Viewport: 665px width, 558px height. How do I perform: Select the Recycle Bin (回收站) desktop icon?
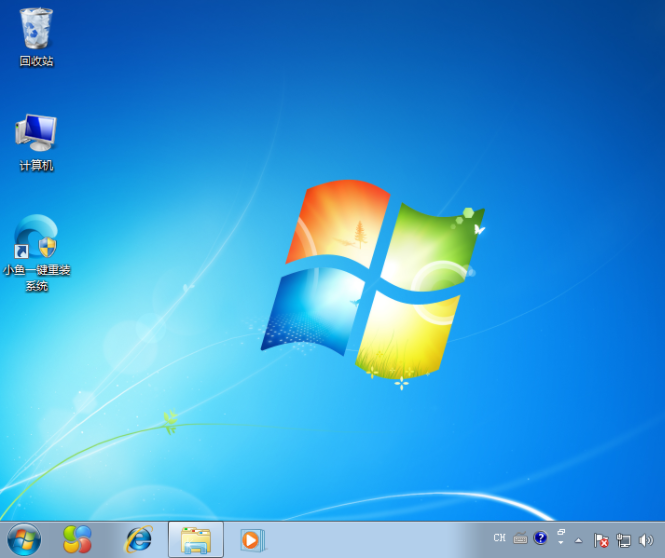coord(36,30)
